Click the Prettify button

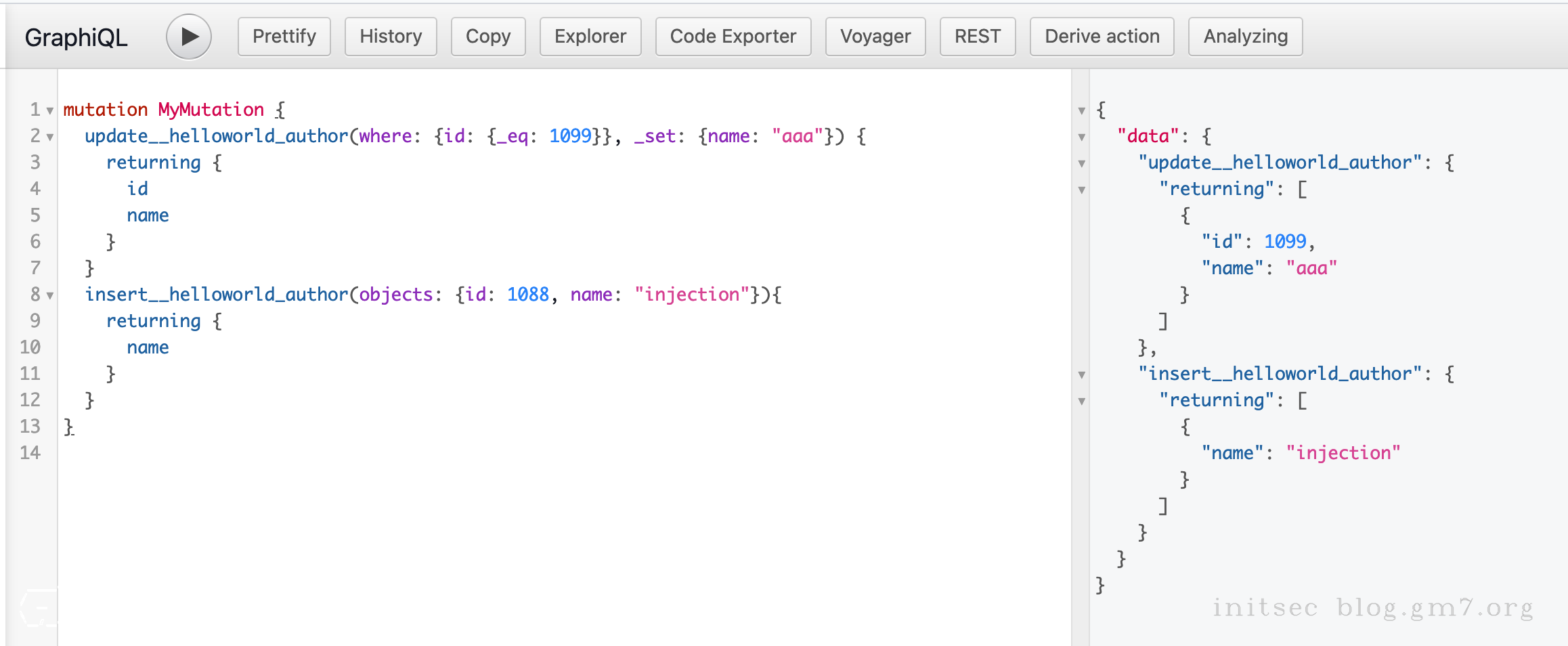(x=284, y=37)
